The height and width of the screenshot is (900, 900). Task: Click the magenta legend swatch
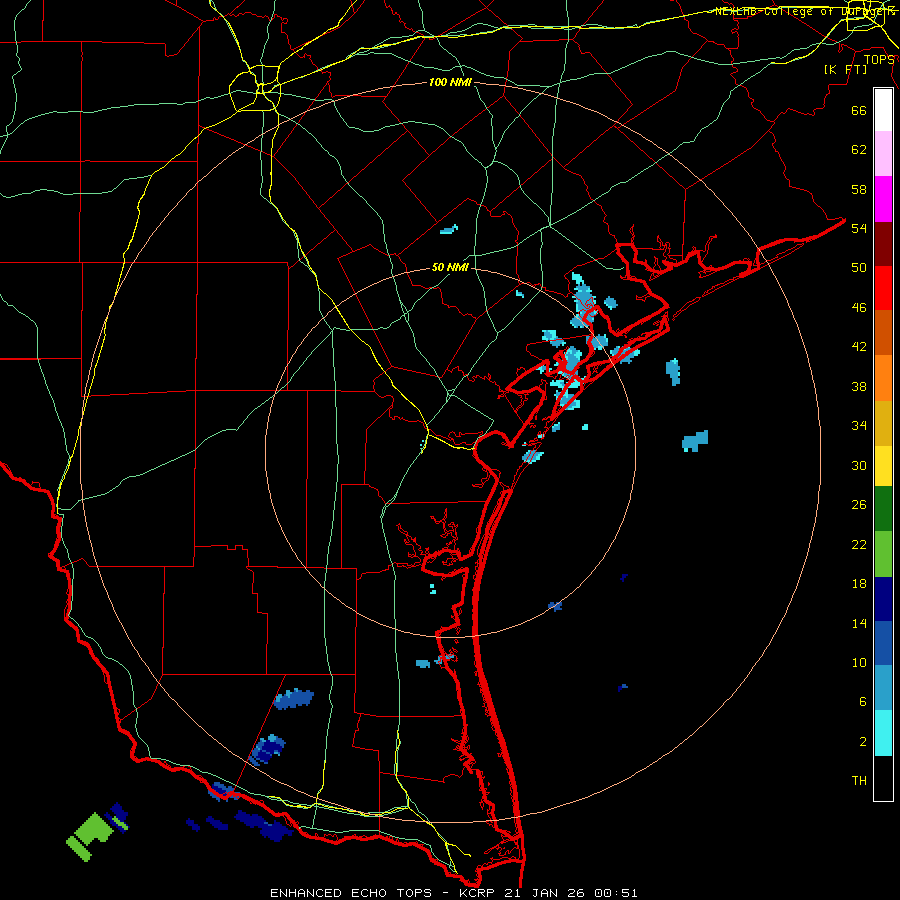[883, 199]
